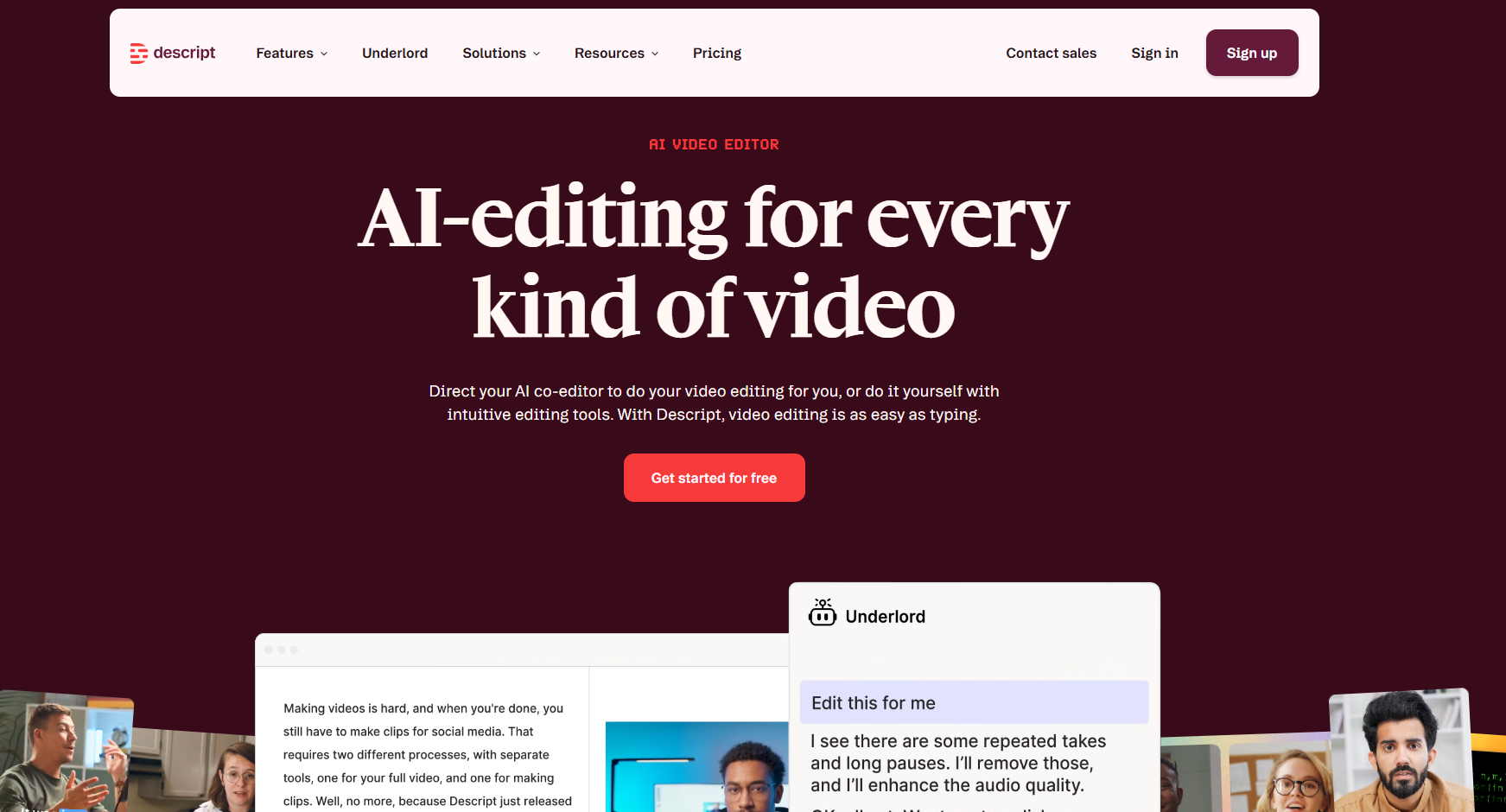
Task: Click the Descript logo icon
Action: [x=138, y=54]
